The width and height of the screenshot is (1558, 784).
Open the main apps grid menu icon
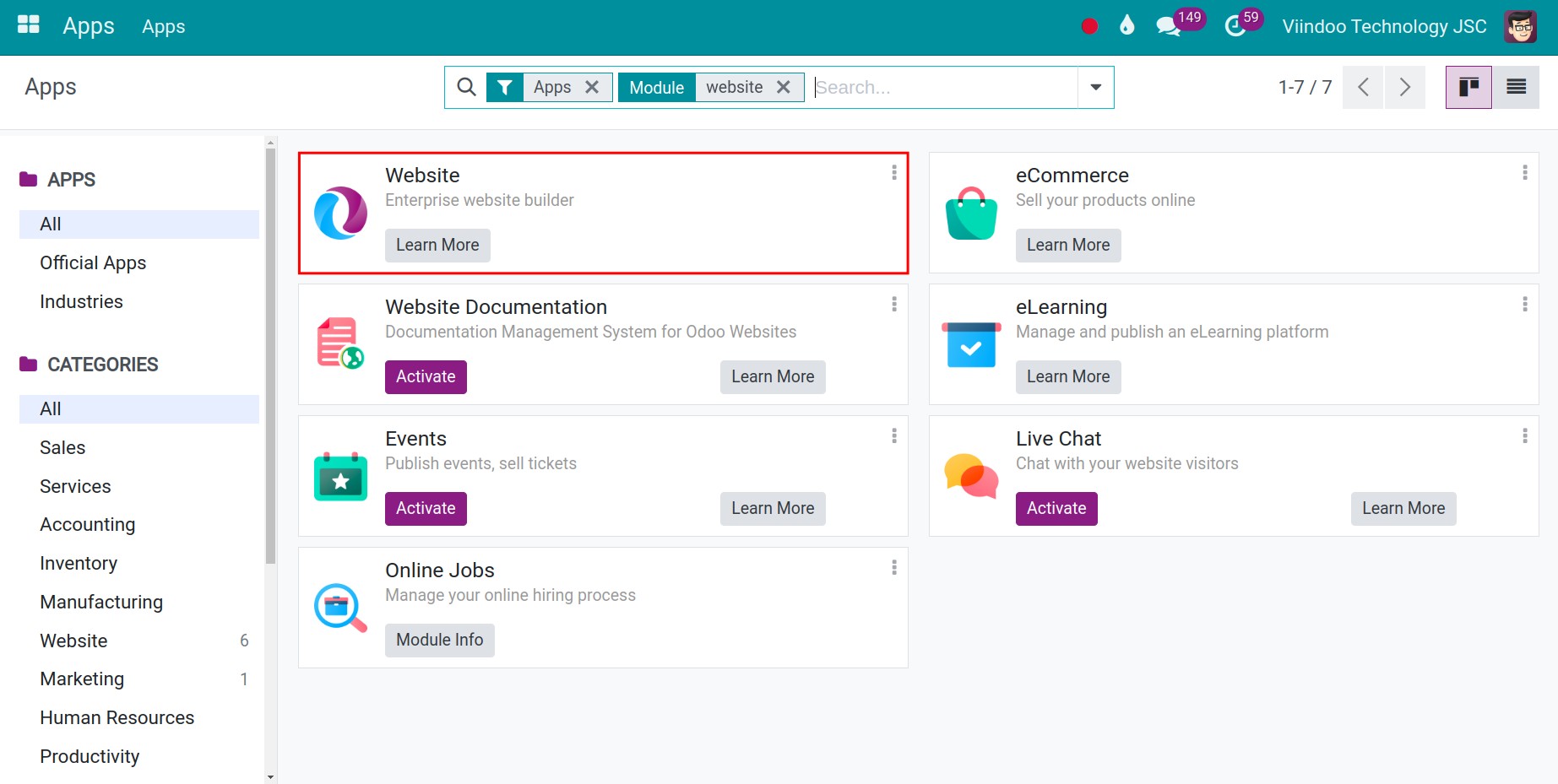coord(29,24)
